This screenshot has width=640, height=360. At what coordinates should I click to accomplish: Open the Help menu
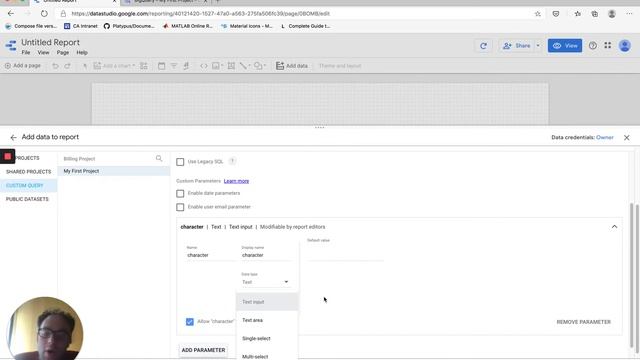82,53
